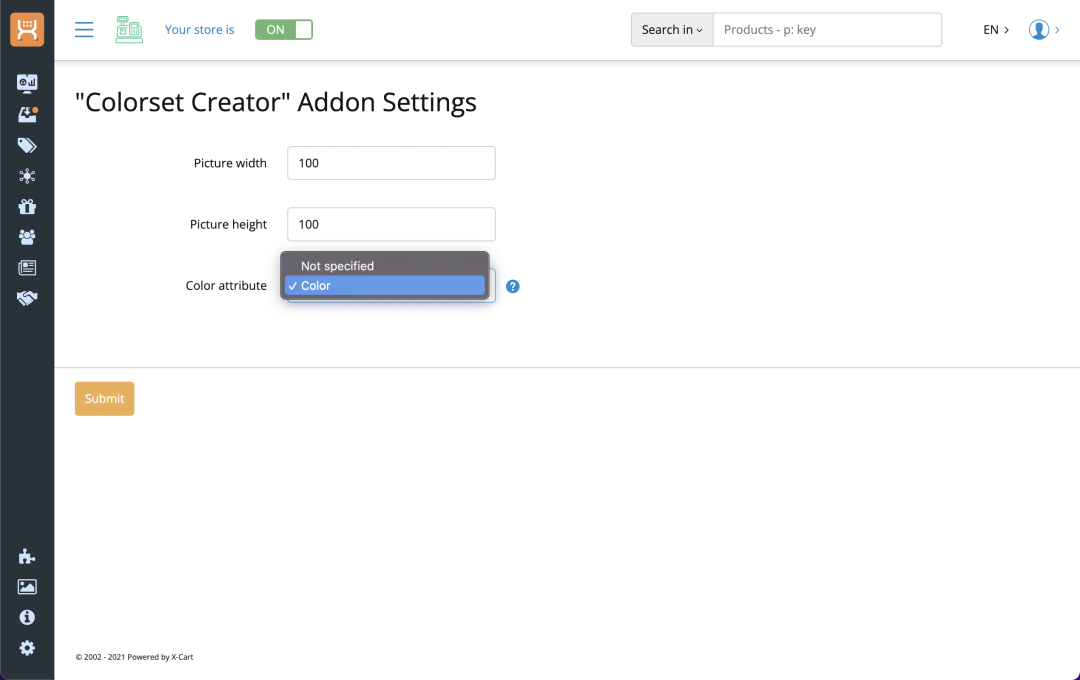The height and width of the screenshot is (680, 1080).
Task: Open the picture image icon in sidebar
Action: 27,587
